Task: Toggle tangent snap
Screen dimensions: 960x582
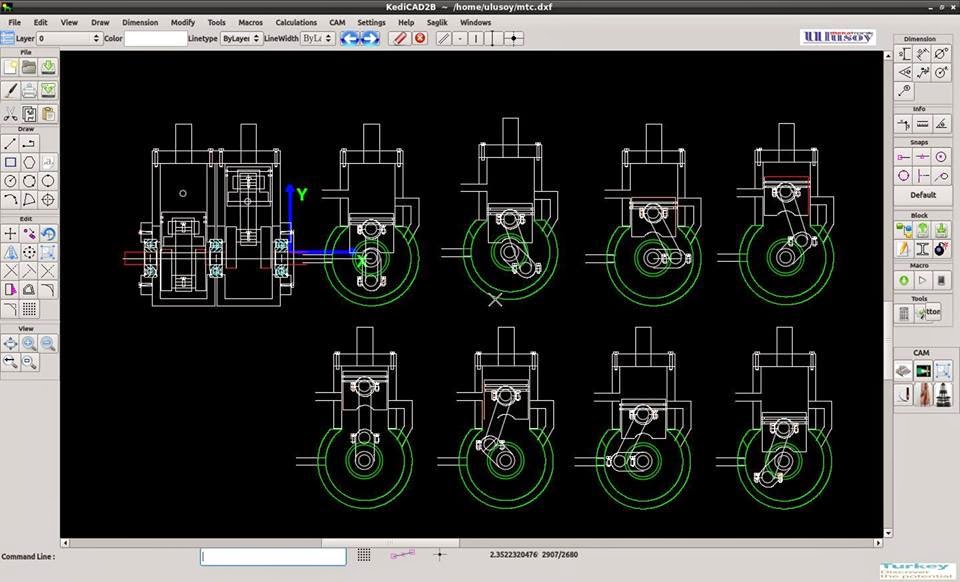Action: click(x=941, y=176)
